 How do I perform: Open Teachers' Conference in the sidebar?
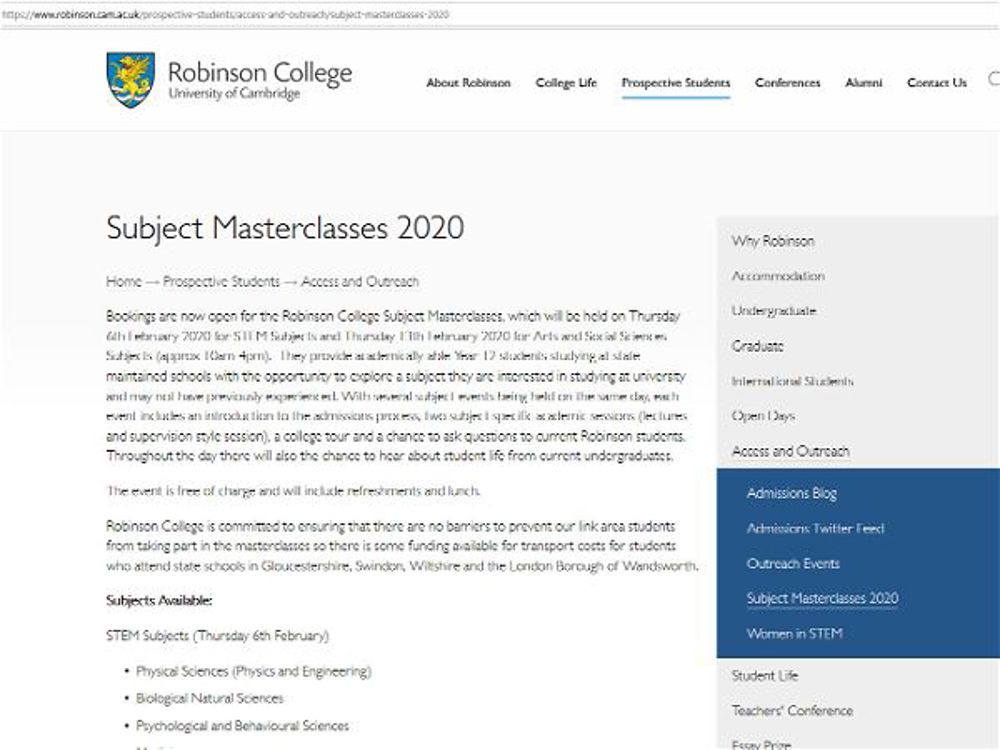[x=792, y=711]
